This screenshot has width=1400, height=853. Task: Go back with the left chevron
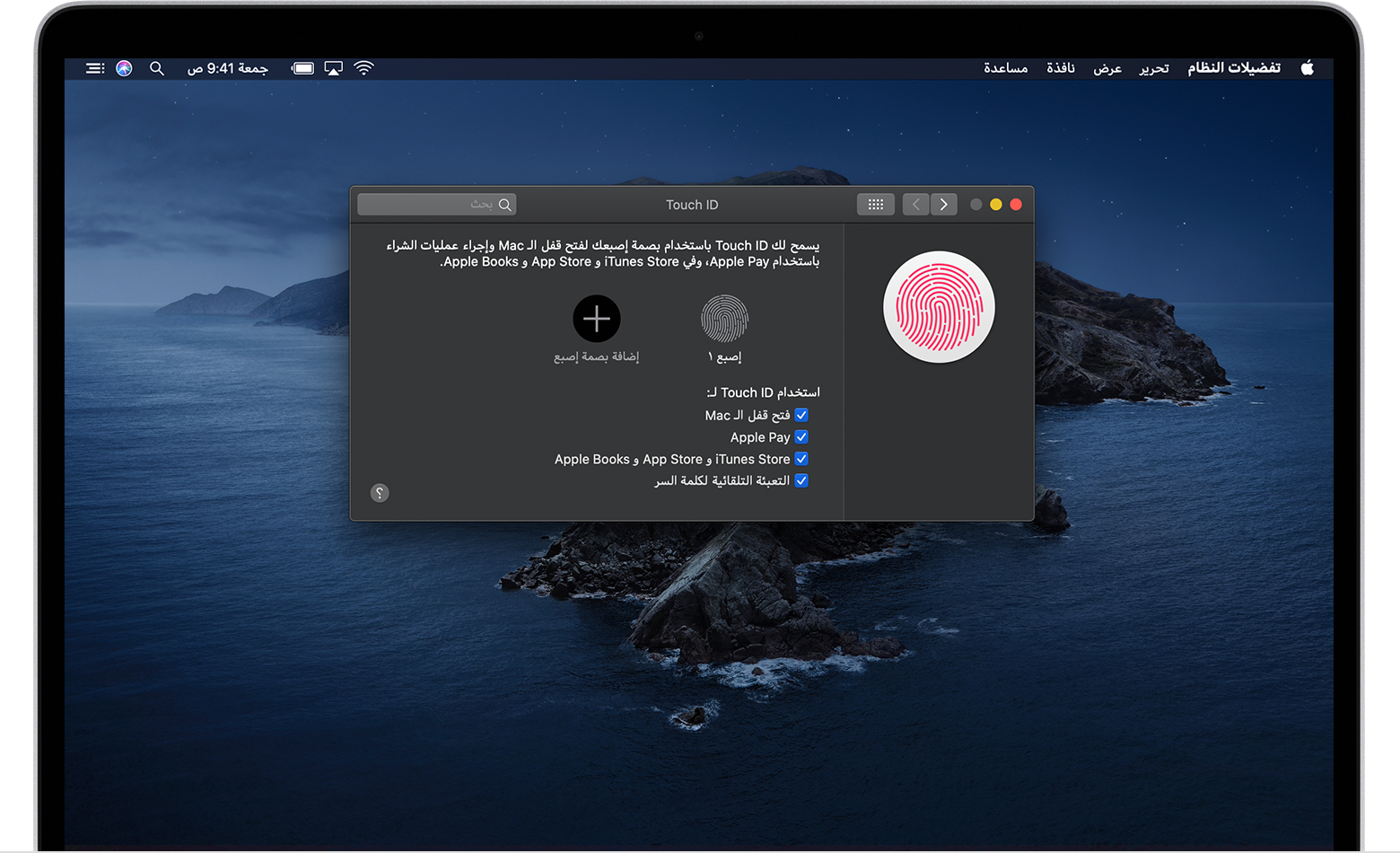[915, 205]
